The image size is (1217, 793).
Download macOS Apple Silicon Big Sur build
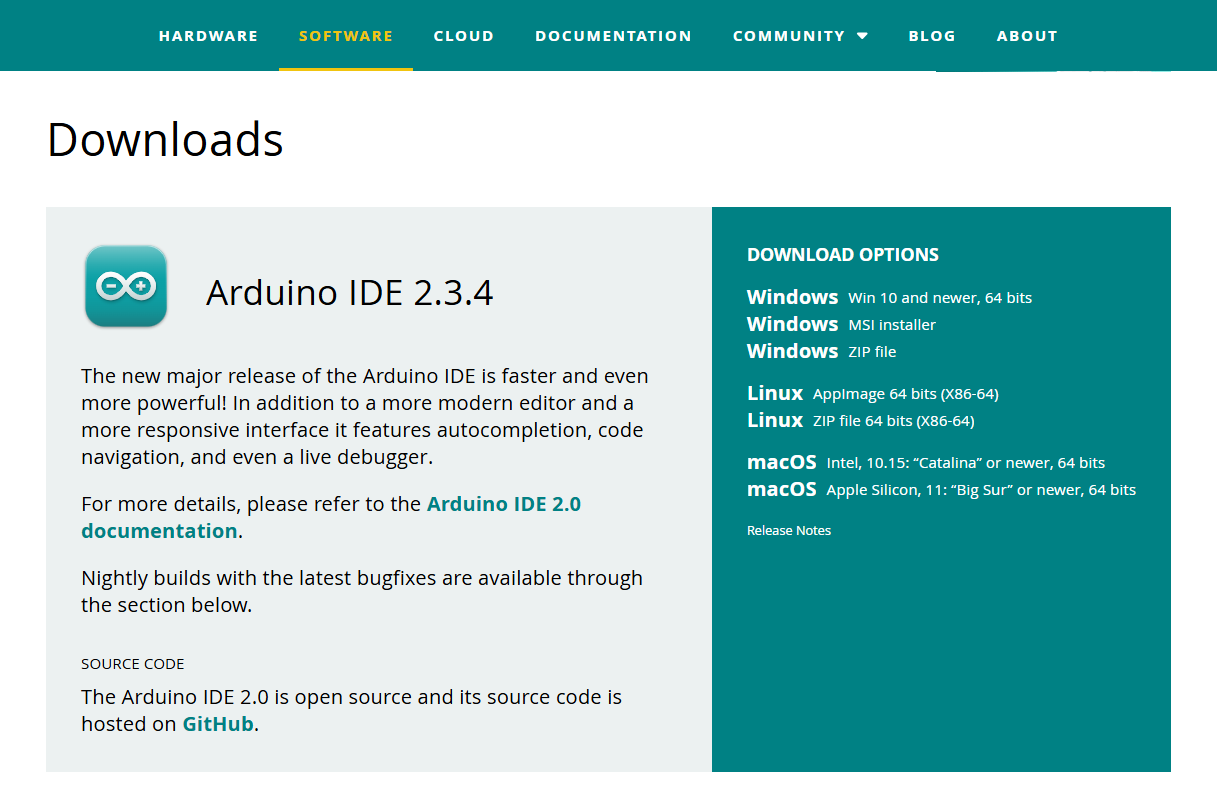[x=941, y=489]
